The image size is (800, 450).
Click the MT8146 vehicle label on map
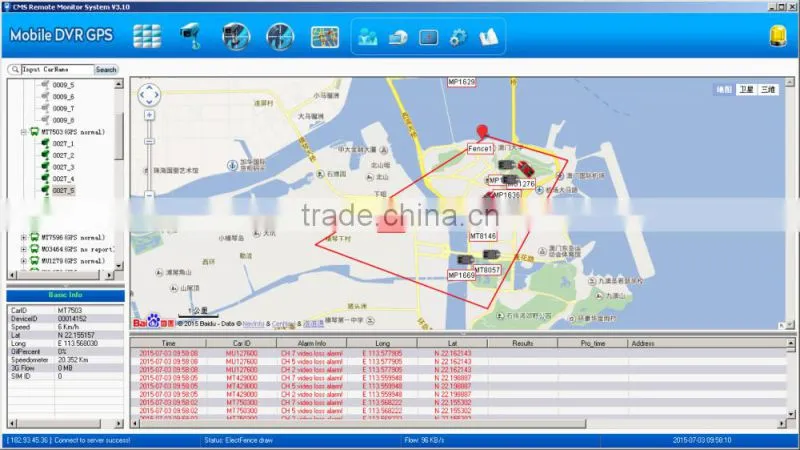point(483,236)
